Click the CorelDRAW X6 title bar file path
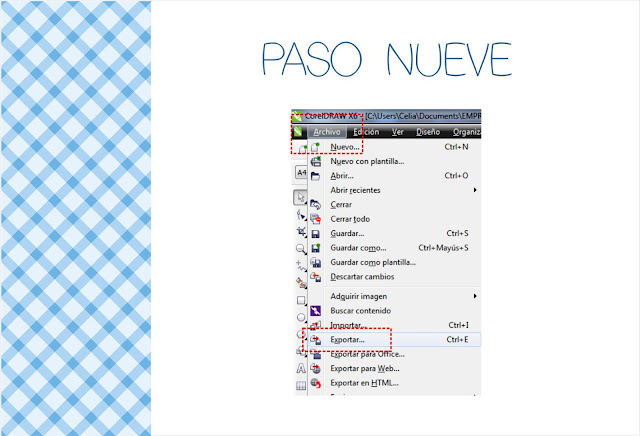Screen dimensions: 640x436 click(423, 116)
